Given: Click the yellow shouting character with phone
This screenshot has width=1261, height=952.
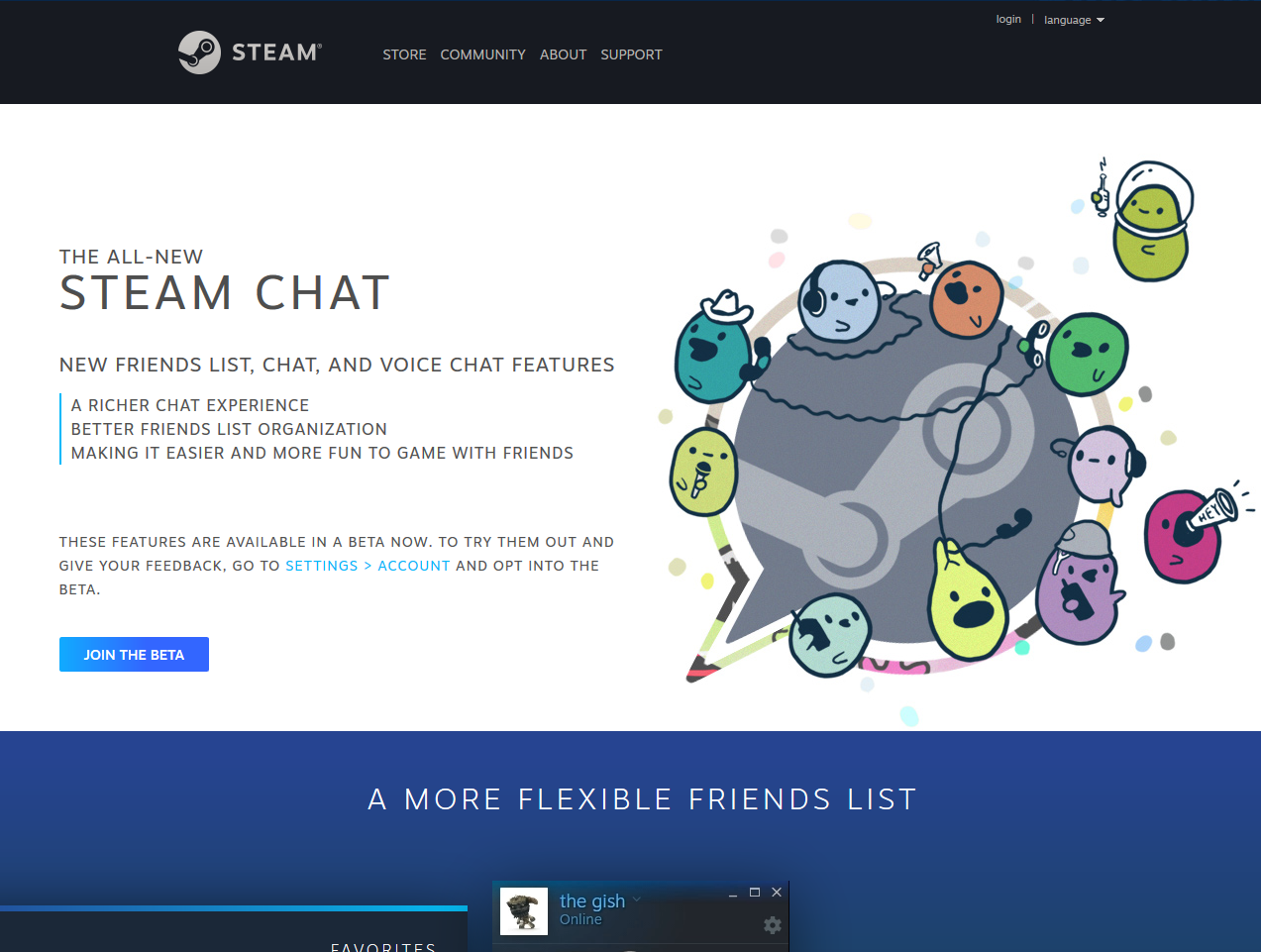Looking at the screenshot, I should (967, 600).
